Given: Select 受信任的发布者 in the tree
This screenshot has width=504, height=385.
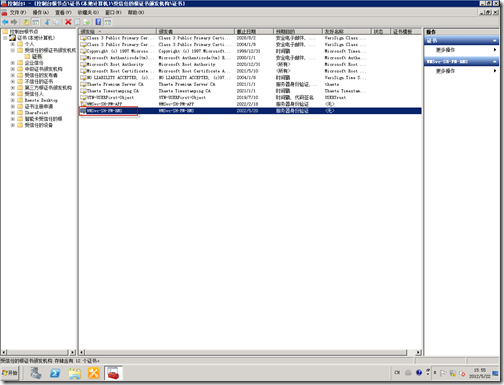Looking at the screenshot, I should click(x=41, y=75).
